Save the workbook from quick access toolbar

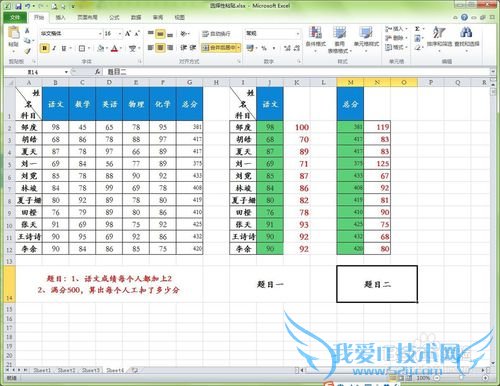[19, 6]
